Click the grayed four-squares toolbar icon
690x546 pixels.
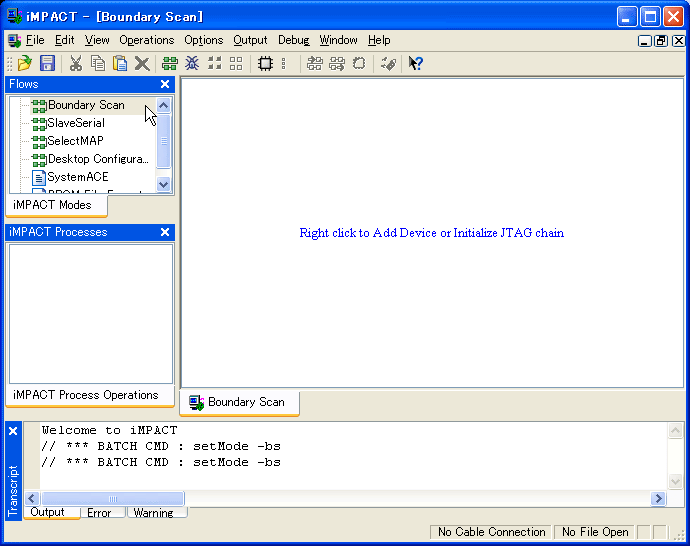pyautogui.click(x=214, y=63)
